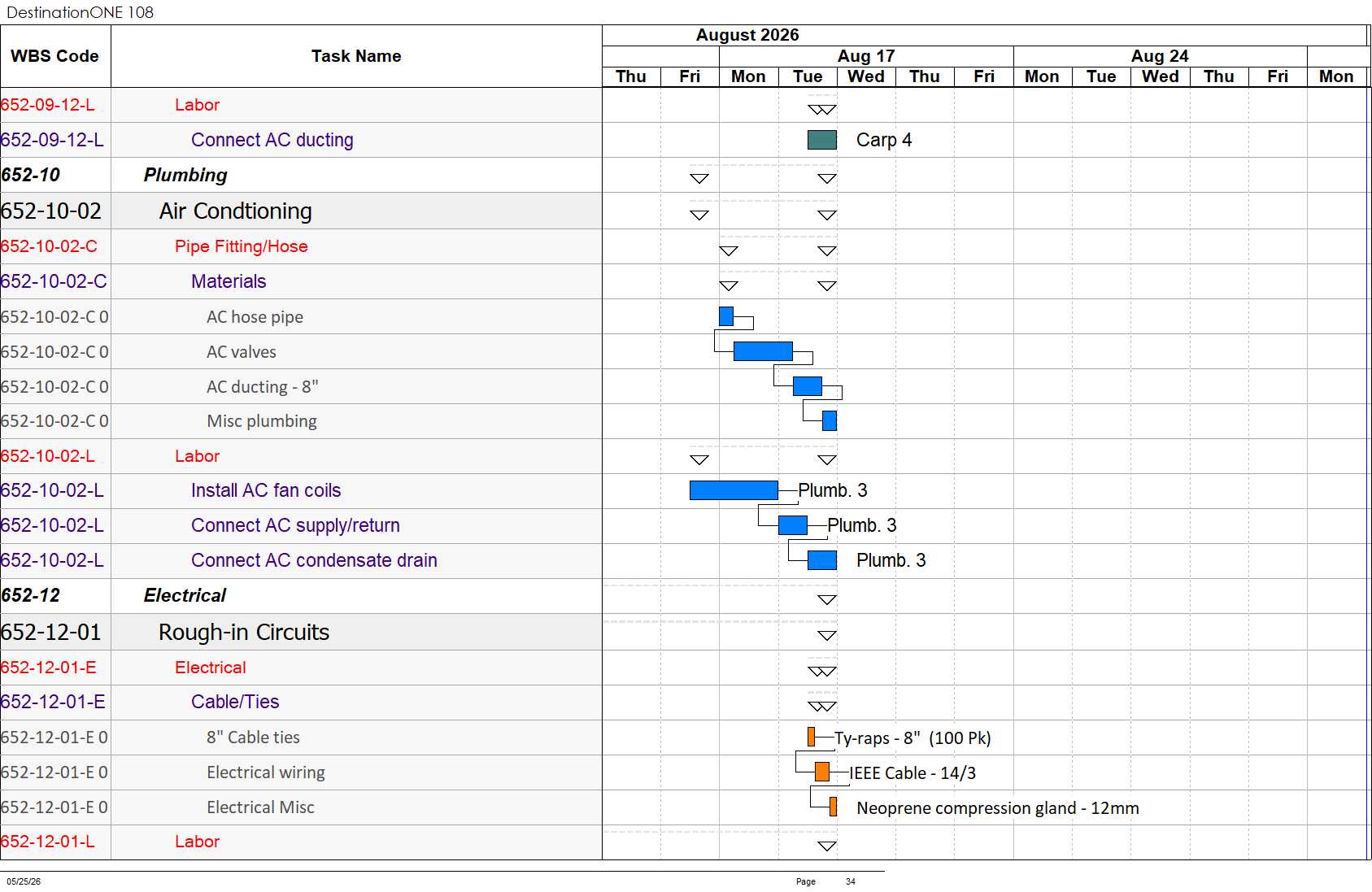Select the 8" Cable ties task name

coord(253,738)
